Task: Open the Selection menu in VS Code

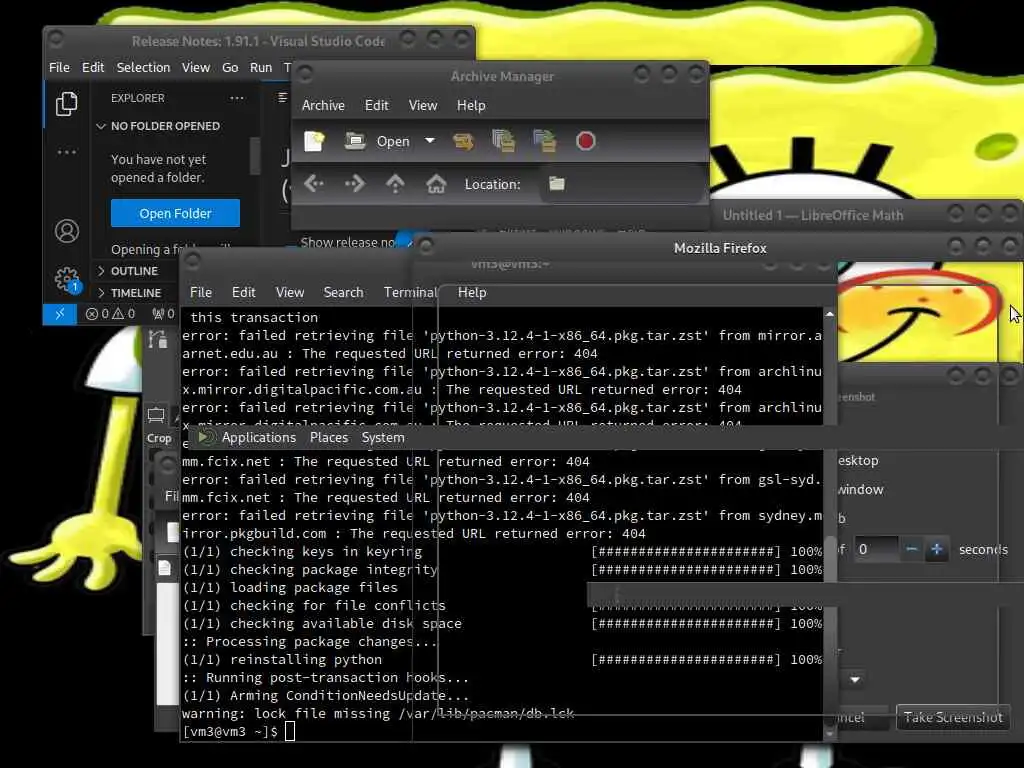Action: [143, 67]
